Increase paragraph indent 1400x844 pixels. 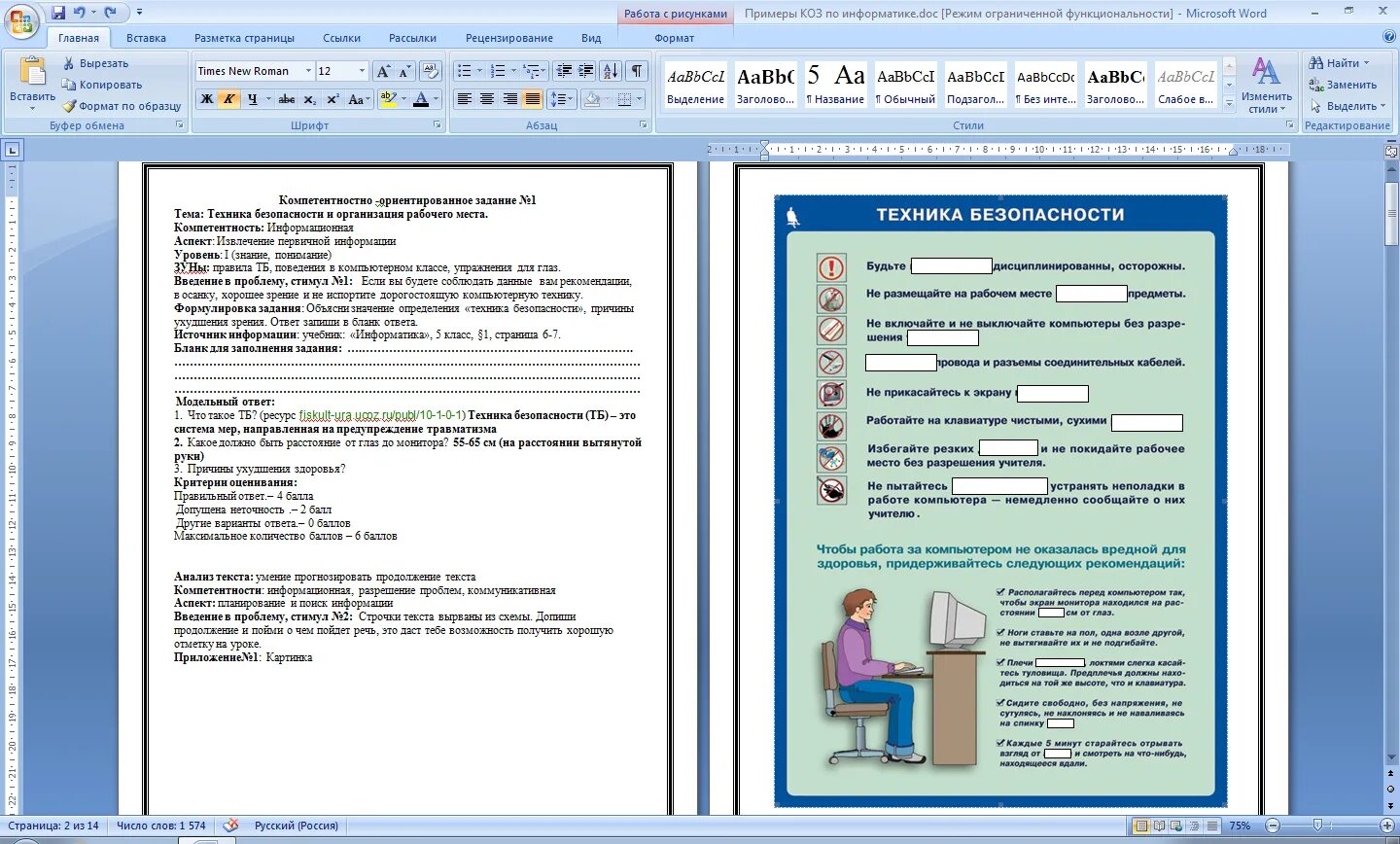[585, 71]
